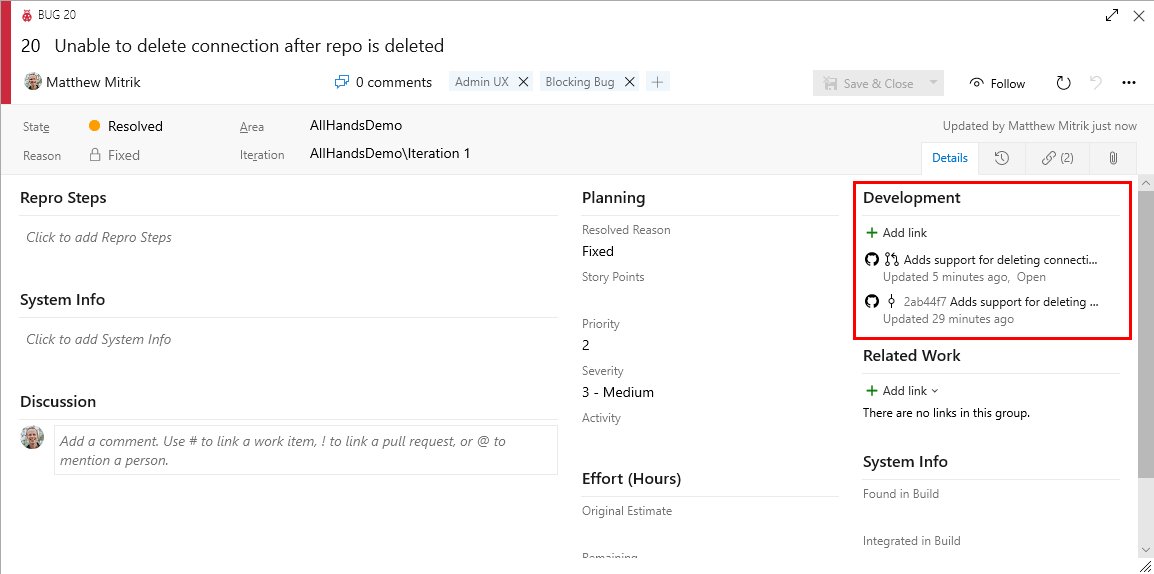Remove the Admin UX tag
Viewport: 1154px width, 574px height.
[523, 82]
